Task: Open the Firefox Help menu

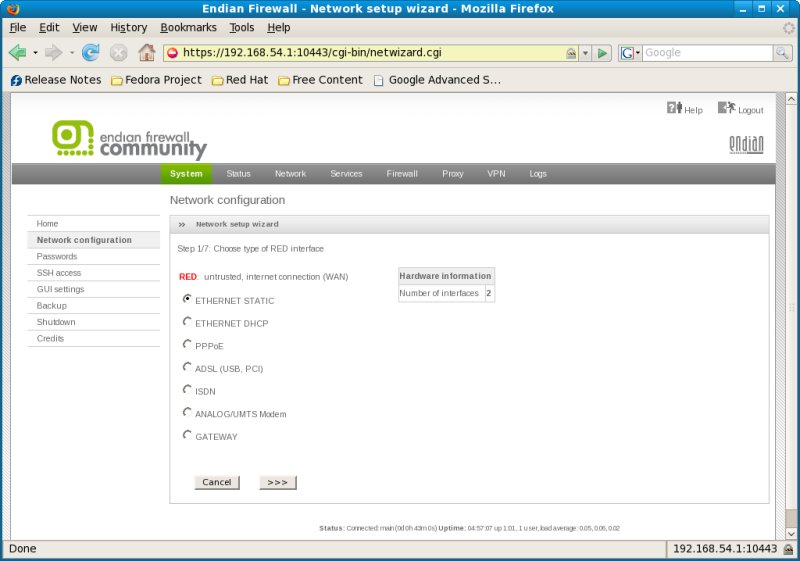Action: pyautogui.click(x=279, y=28)
